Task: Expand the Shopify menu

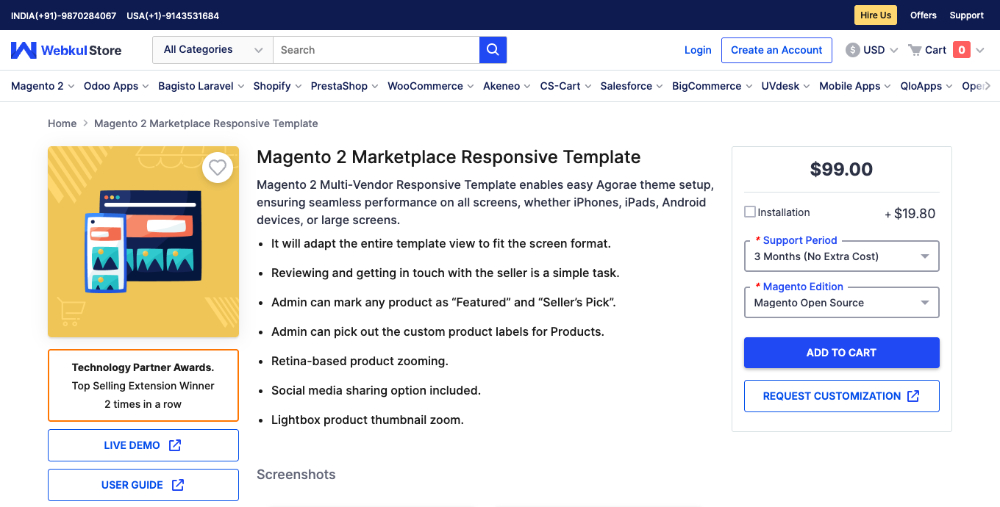Action: (x=277, y=86)
